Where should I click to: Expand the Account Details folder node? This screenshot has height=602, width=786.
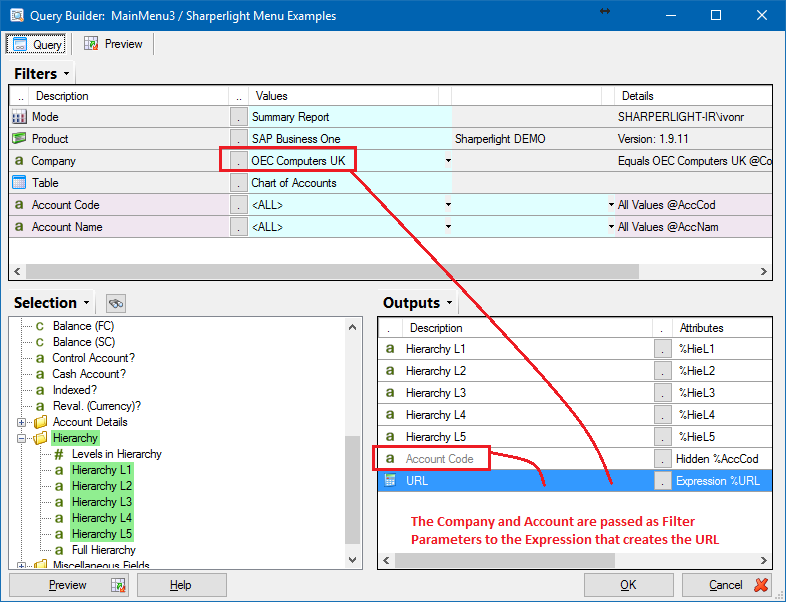click(x=21, y=422)
